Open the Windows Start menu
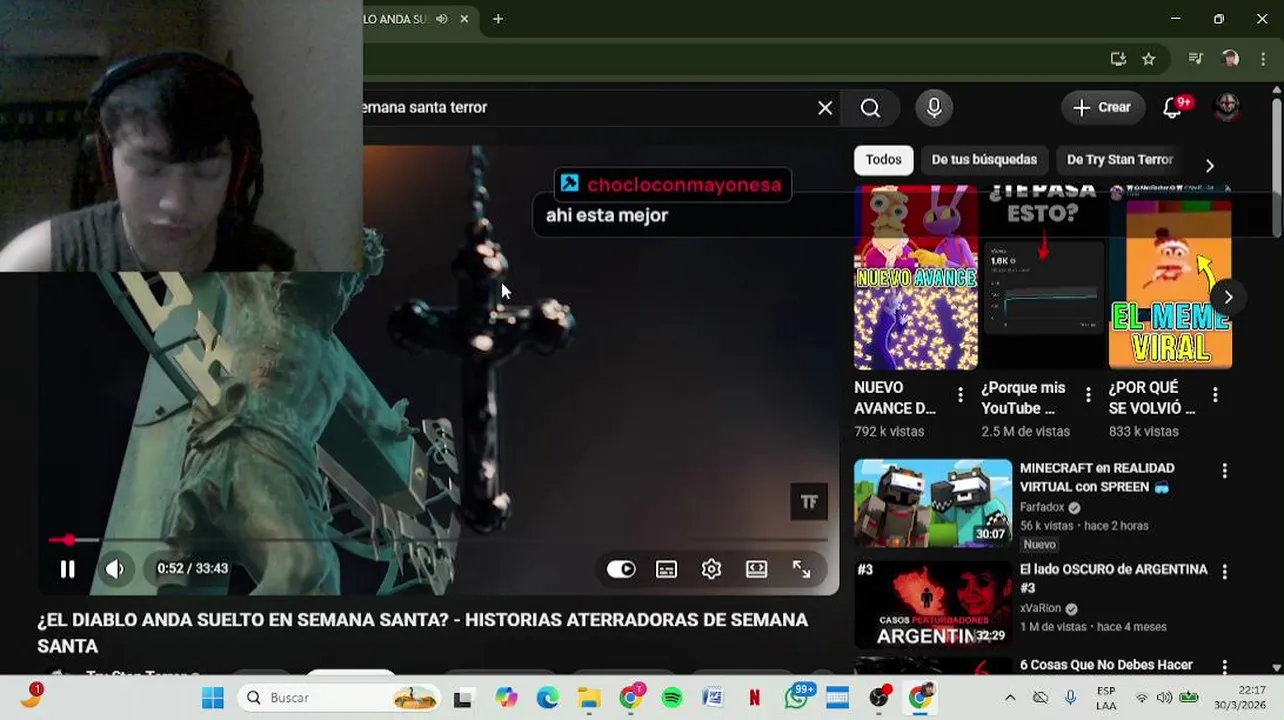This screenshot has width=1284, height=720. click(x=213, y=698)
